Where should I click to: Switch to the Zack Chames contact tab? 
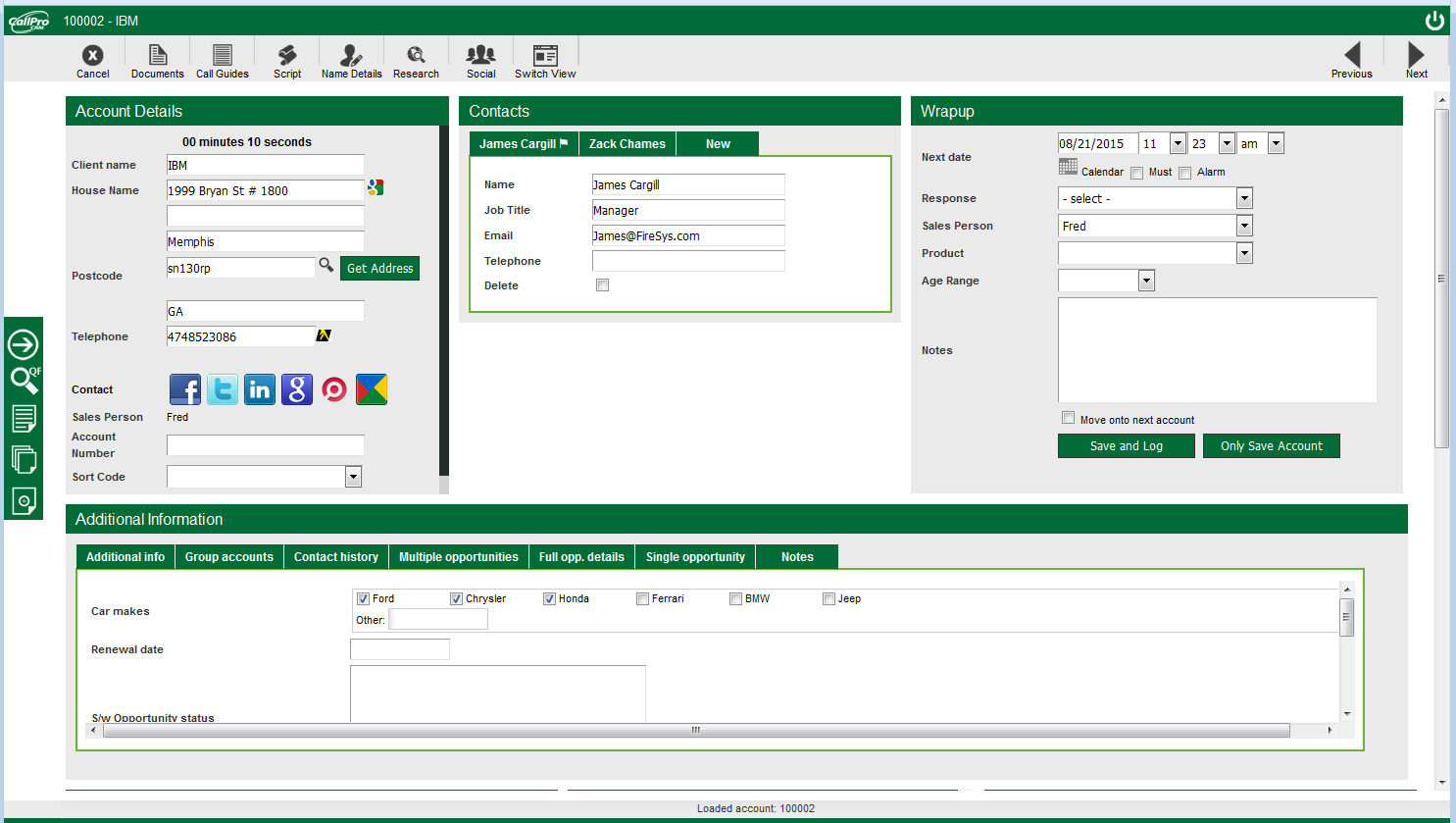(x=628, y=144)
